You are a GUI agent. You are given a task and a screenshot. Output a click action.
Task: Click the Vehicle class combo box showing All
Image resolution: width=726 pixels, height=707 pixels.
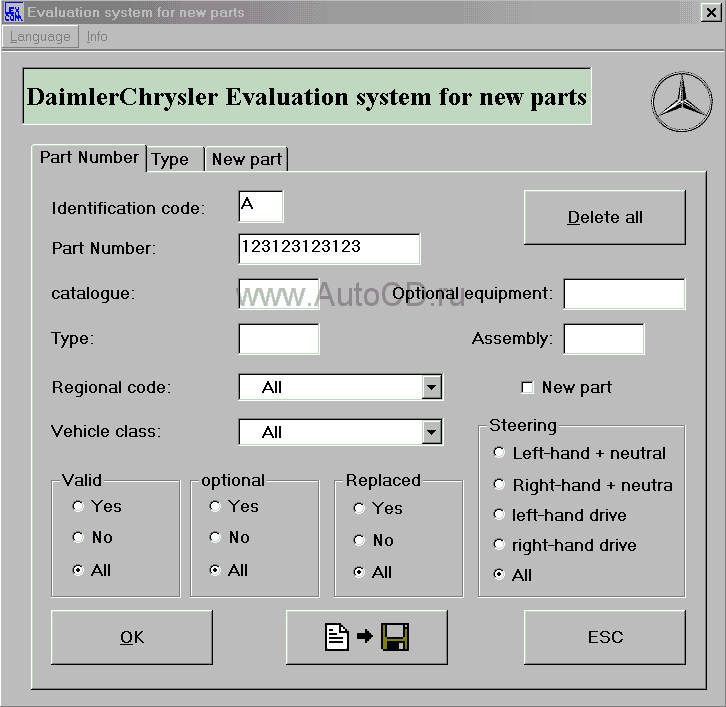341,432
